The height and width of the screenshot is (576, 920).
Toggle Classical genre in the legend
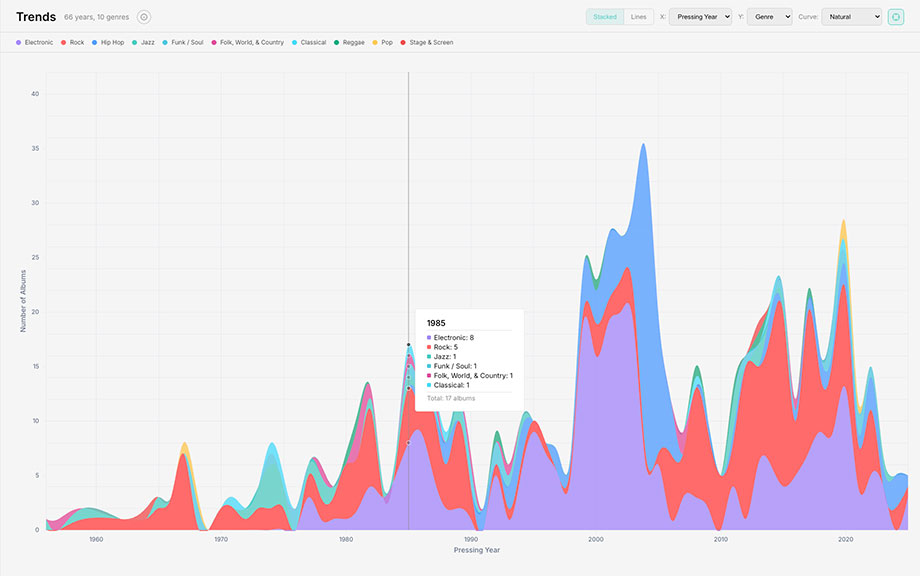(x=313, y=43)
